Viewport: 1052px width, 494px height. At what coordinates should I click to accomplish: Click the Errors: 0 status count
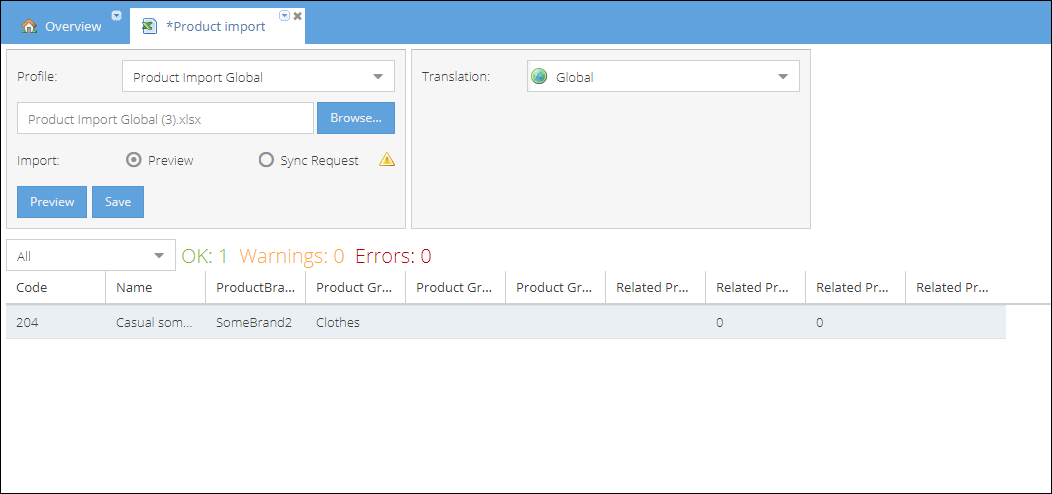pyautogui.click(x=393, y=256)
